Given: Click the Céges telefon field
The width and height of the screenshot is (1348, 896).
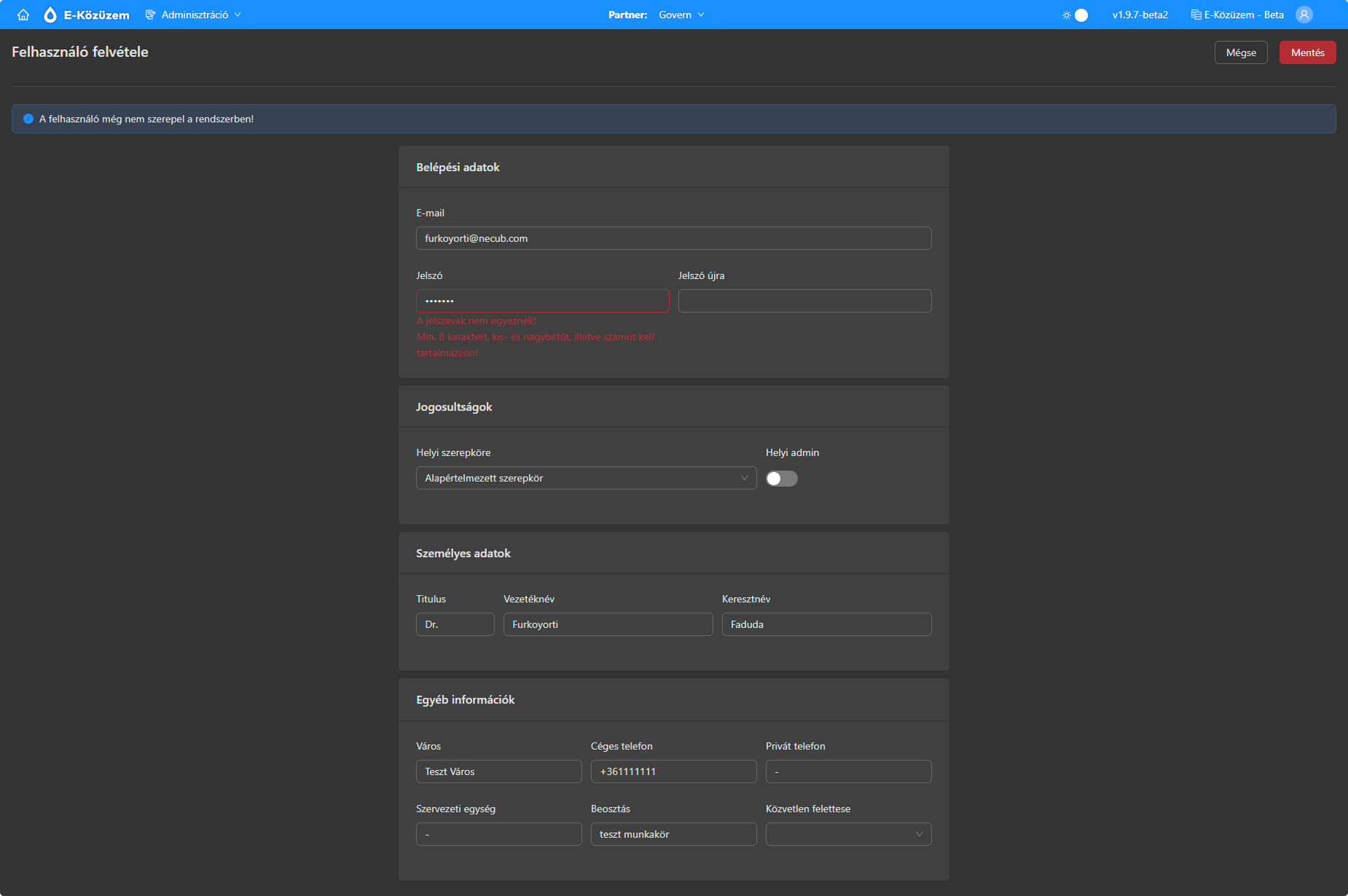Looking at the screenshot, I should point(673,771).
